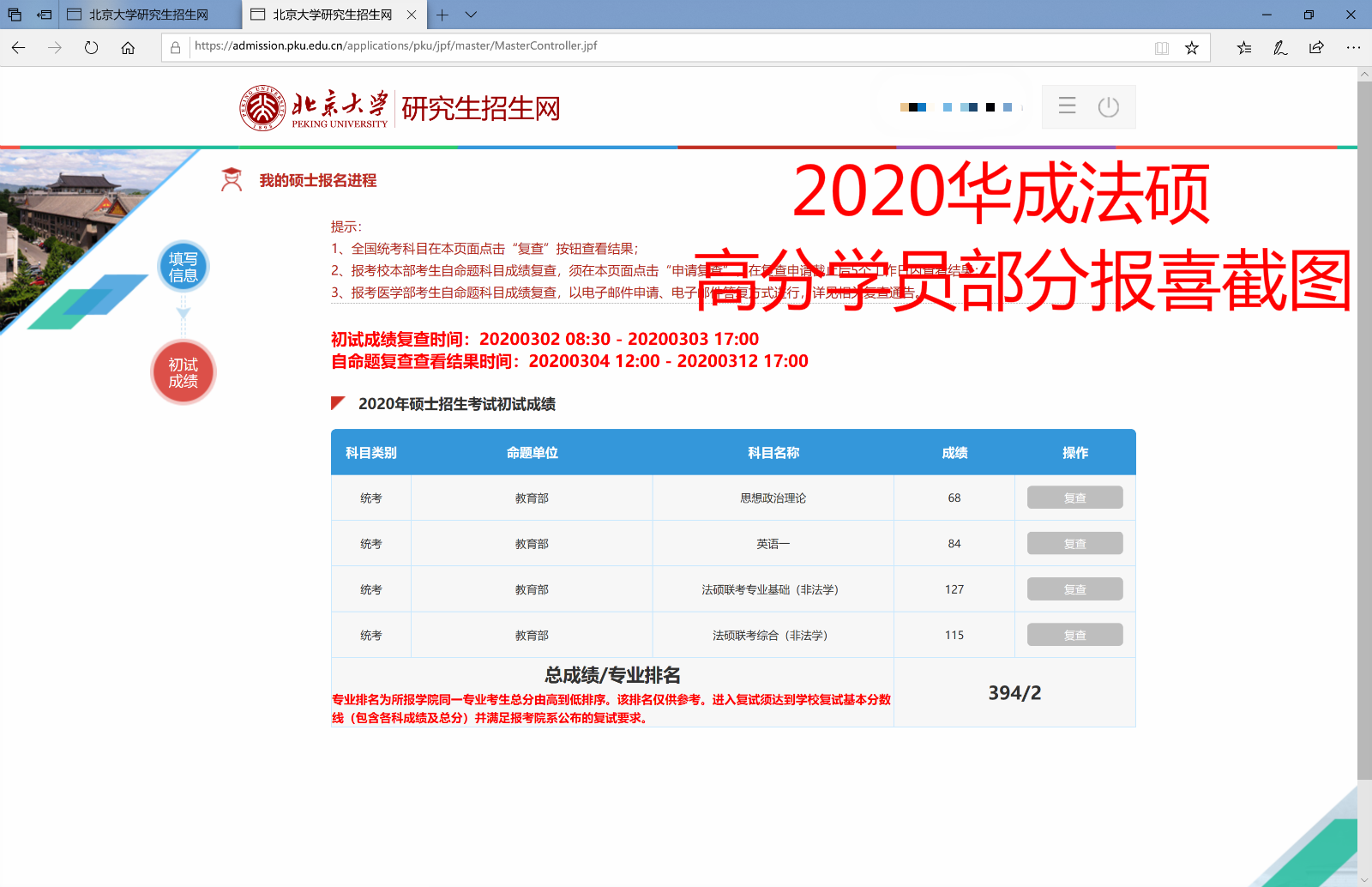This screenshot has width=1372, height=887.
Task: Set these tabs aside icon
Action: coord(45,15)
